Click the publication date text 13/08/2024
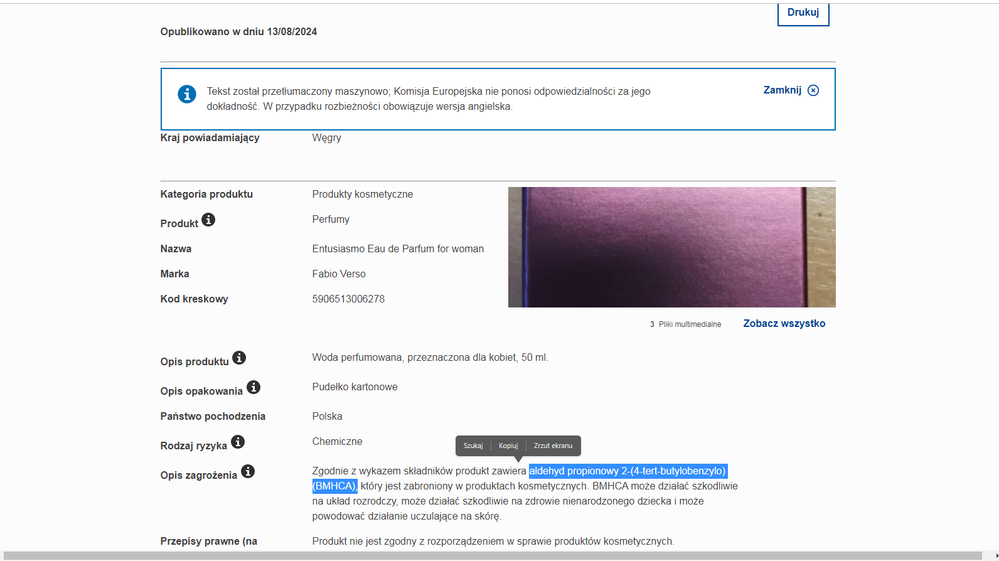This screenshot has height=561, width=999. (292, 32)
